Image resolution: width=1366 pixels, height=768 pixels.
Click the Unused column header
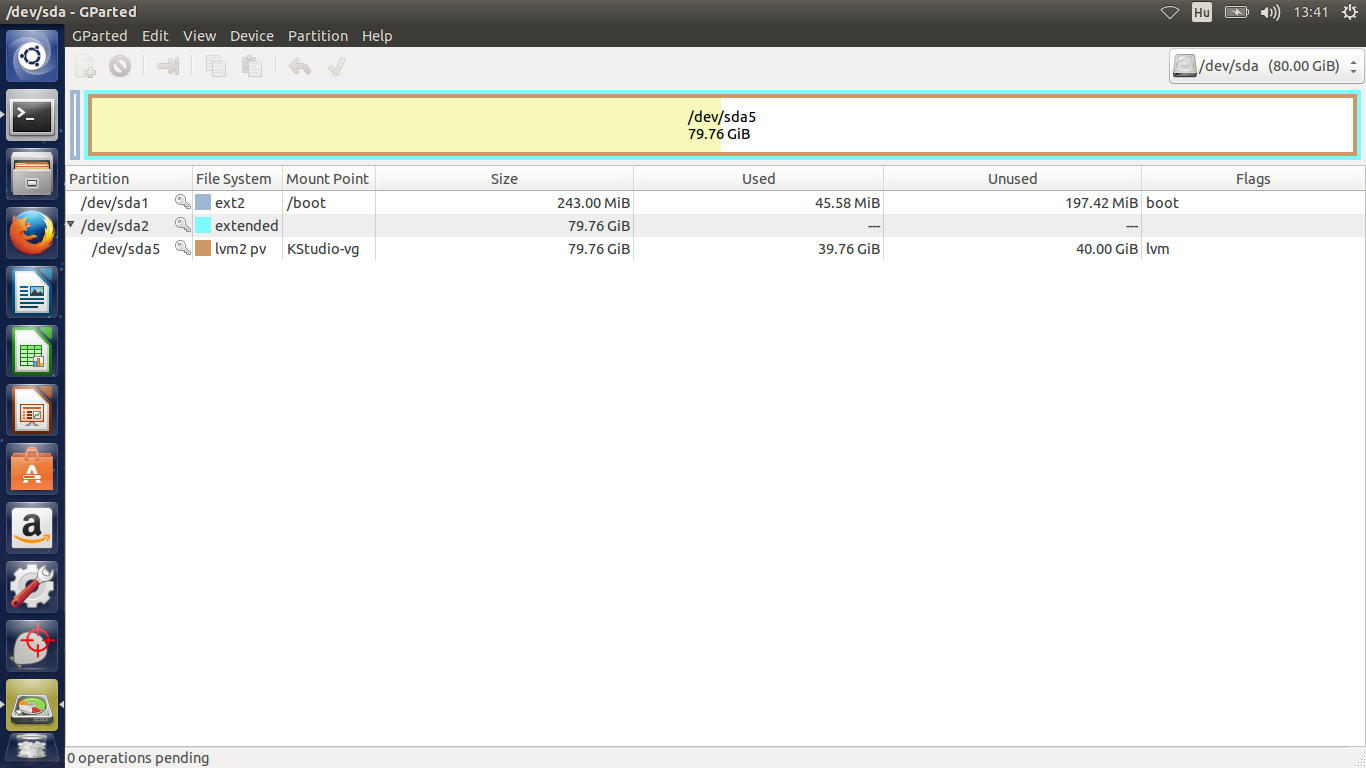1012,178
